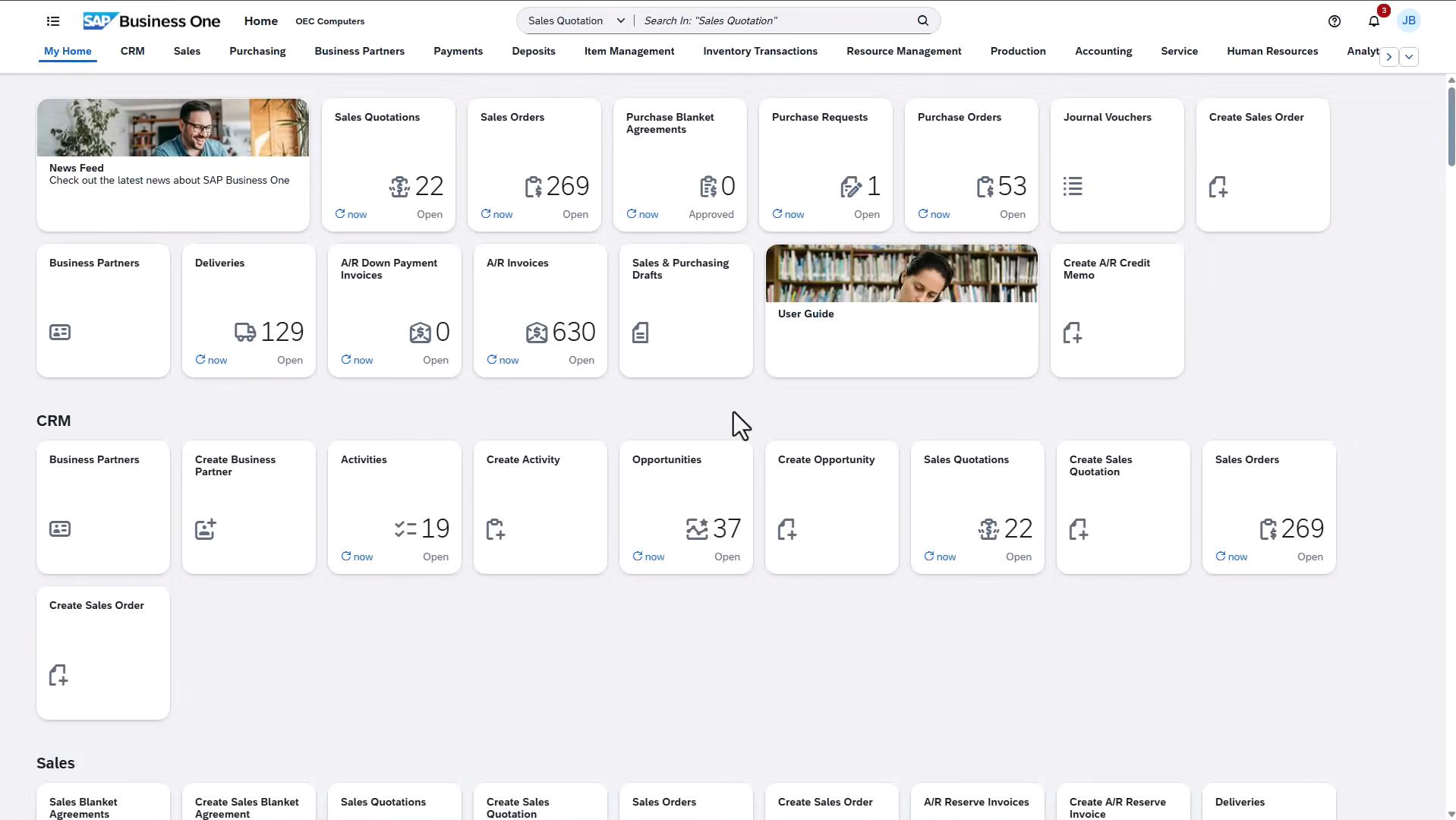Show more tabs with right arrow

click(x=1389, y=57)
